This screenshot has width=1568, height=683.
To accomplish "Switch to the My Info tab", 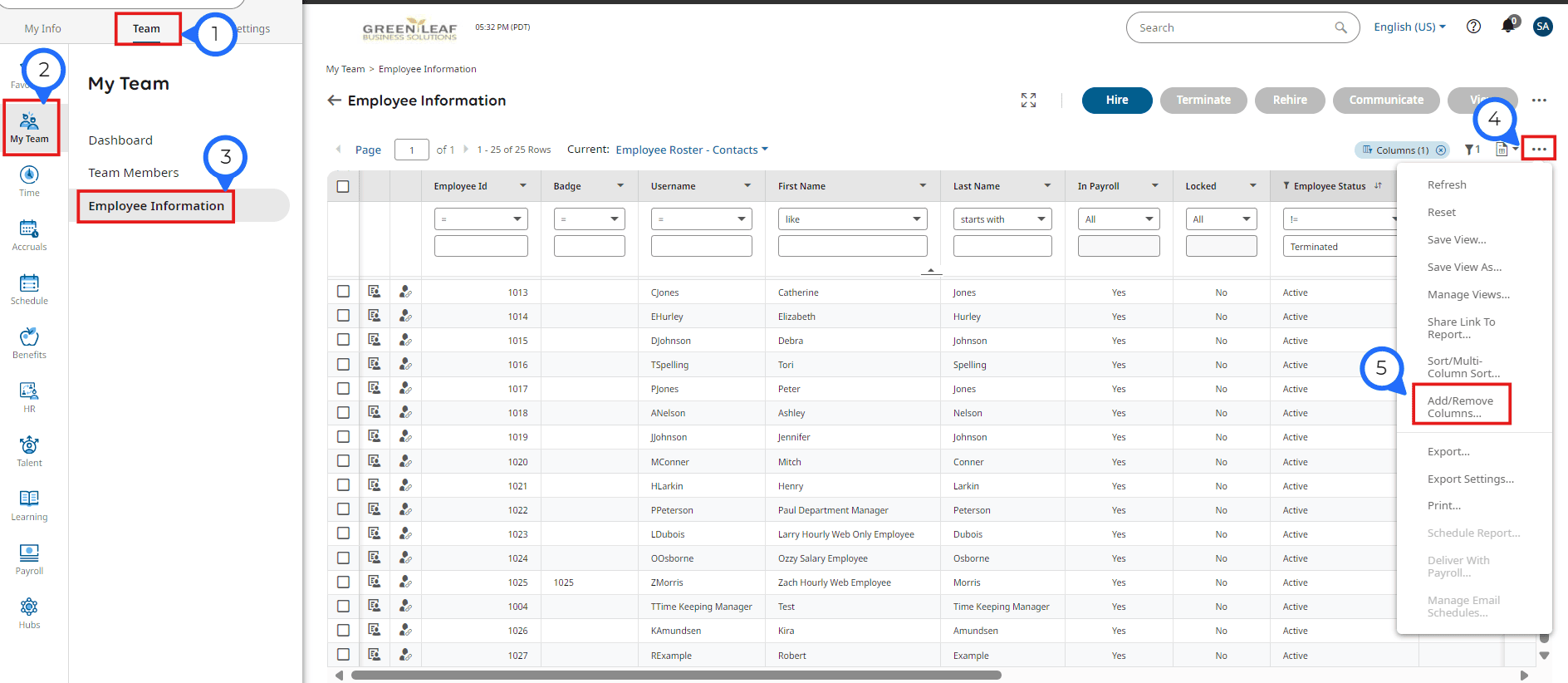I will (x=42, y=29).
